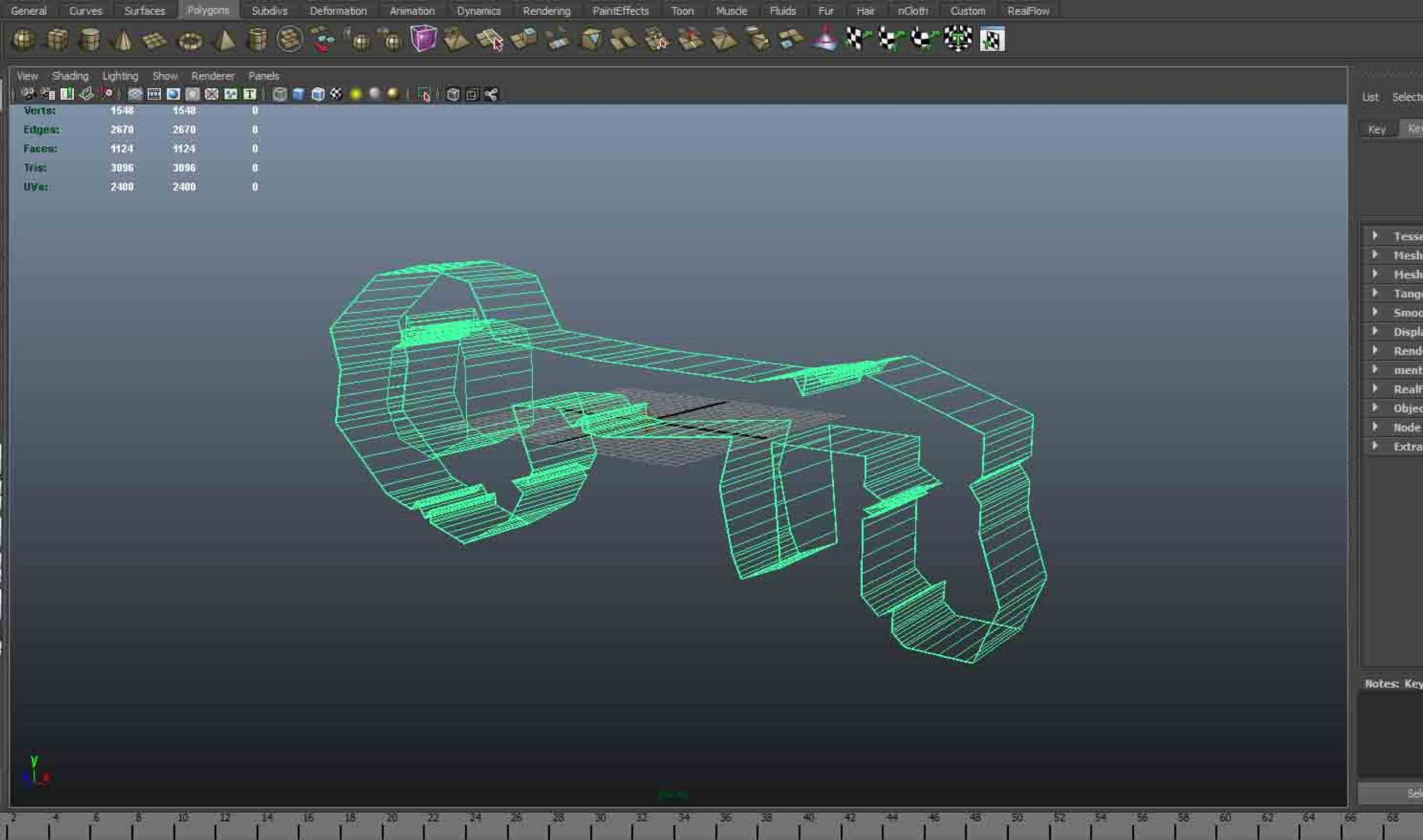Open the Lighting panel menu
Screen dimensions: 1423x840
(x=120, y=75)
